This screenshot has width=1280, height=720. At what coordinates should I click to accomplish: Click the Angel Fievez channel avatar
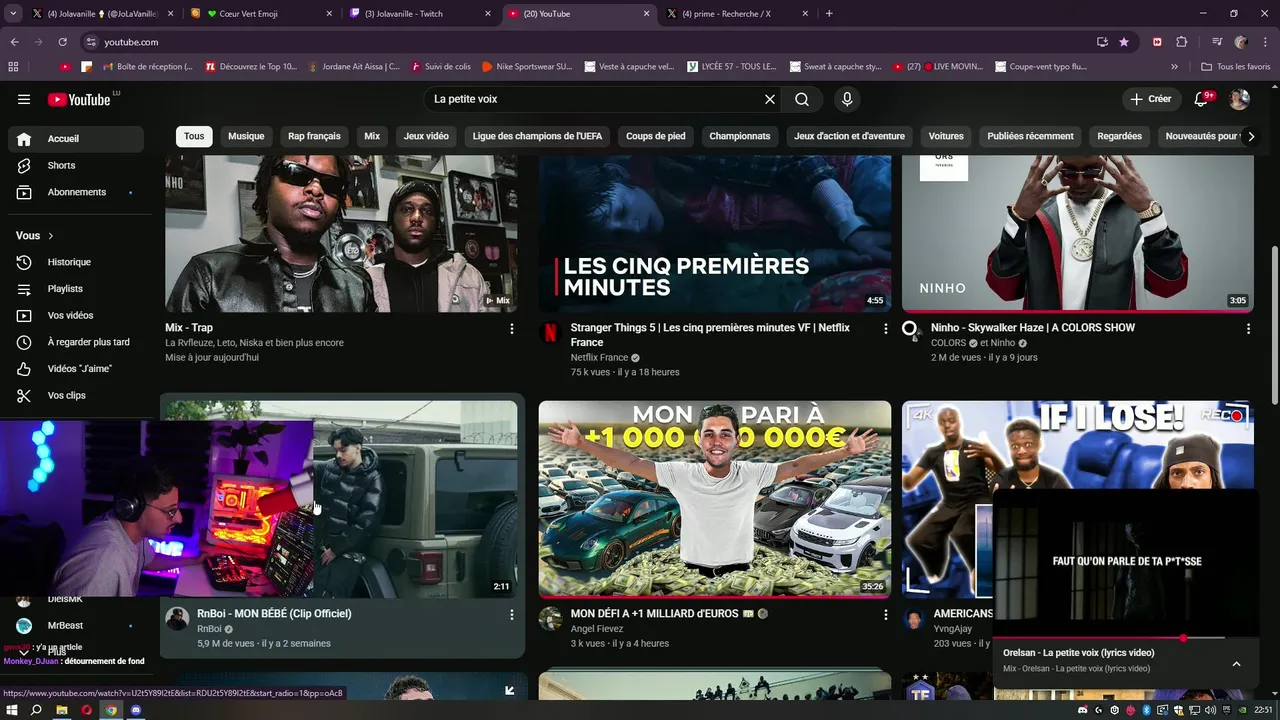(550, 618)
